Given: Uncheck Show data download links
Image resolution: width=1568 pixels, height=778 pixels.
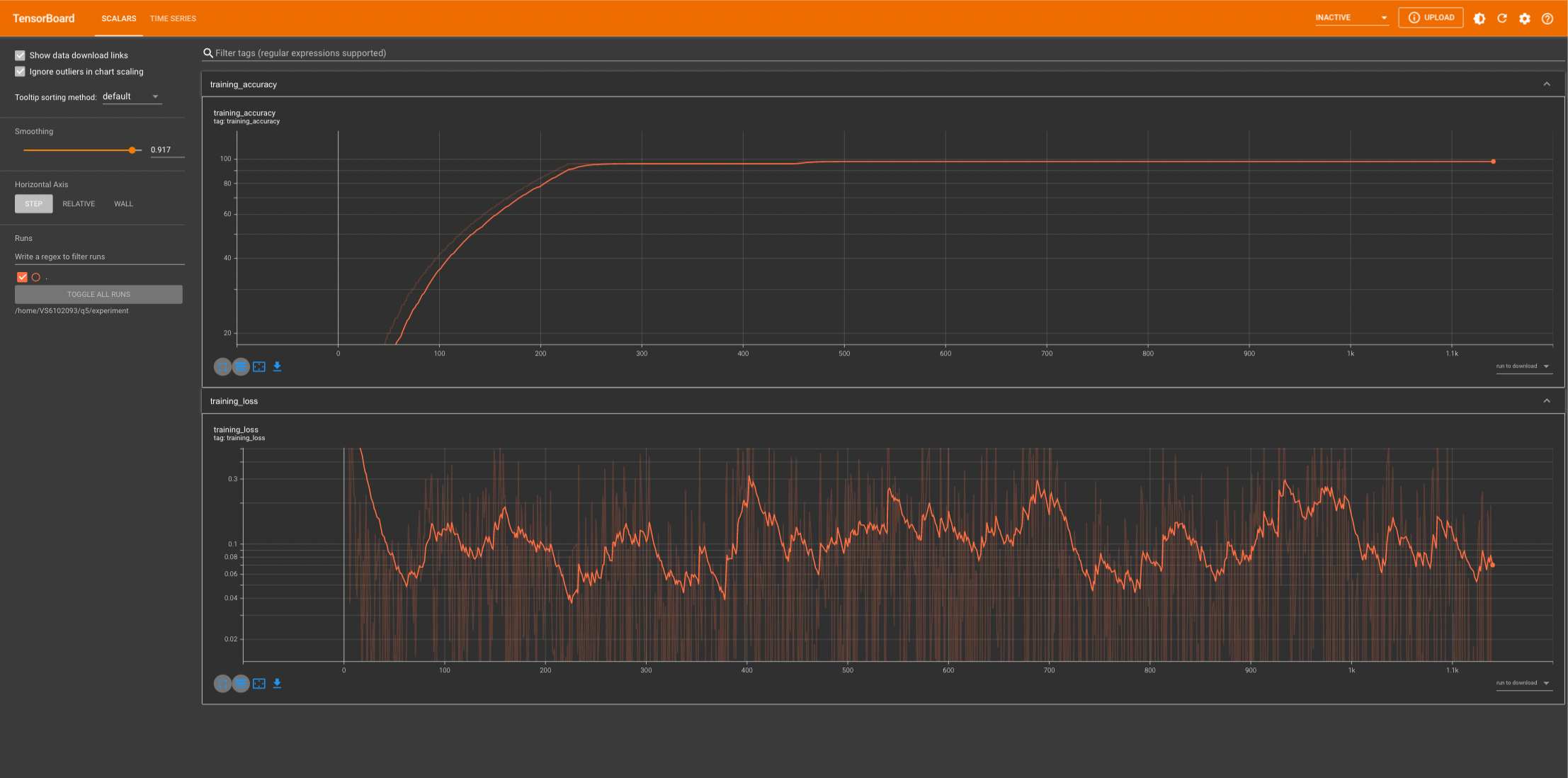Looking at the screenshot, I should click(x=20, y=55).
